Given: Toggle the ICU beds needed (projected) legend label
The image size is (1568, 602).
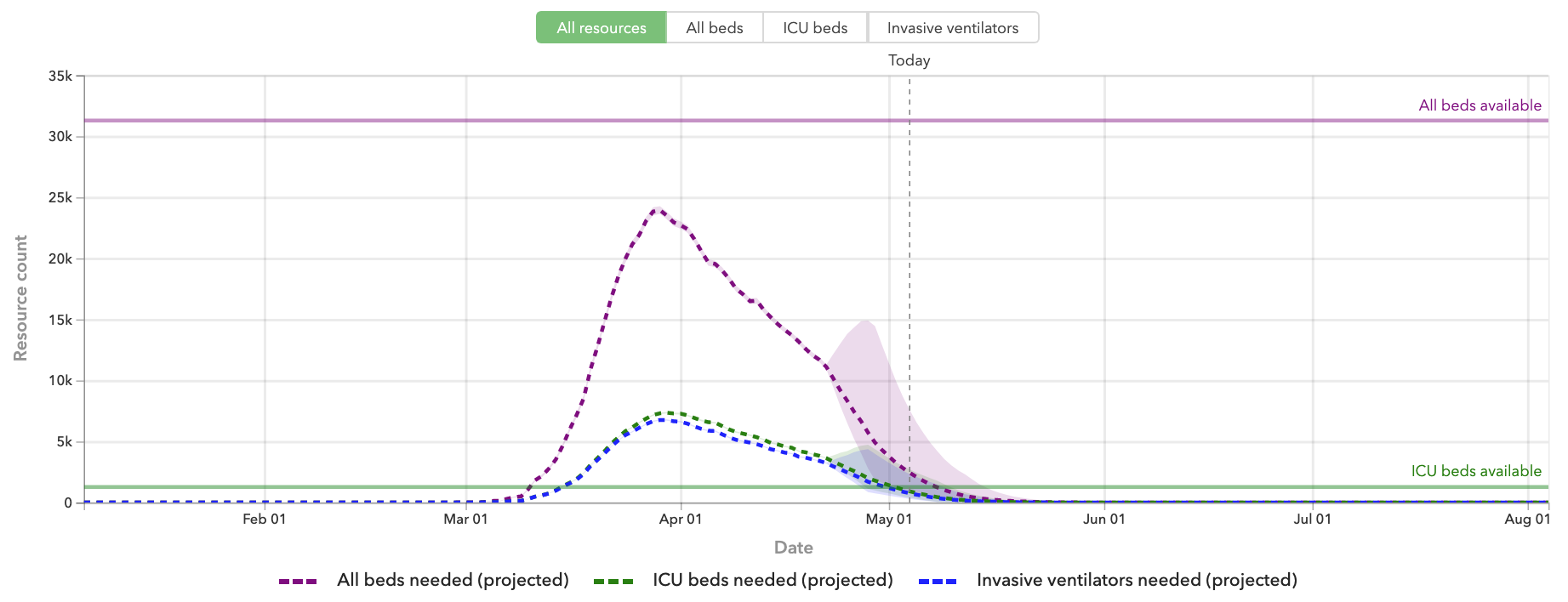Looking at the screenshot, I should (773, 580).
